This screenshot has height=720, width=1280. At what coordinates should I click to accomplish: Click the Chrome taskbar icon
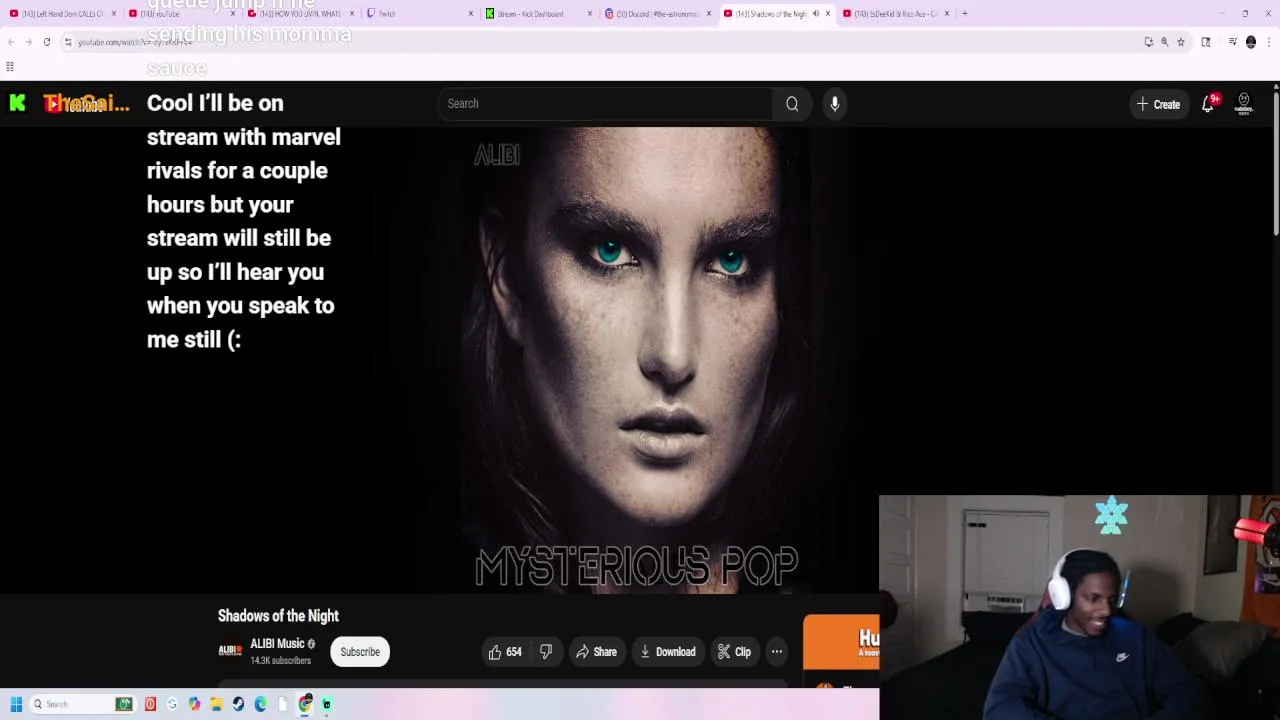point(305,704)
